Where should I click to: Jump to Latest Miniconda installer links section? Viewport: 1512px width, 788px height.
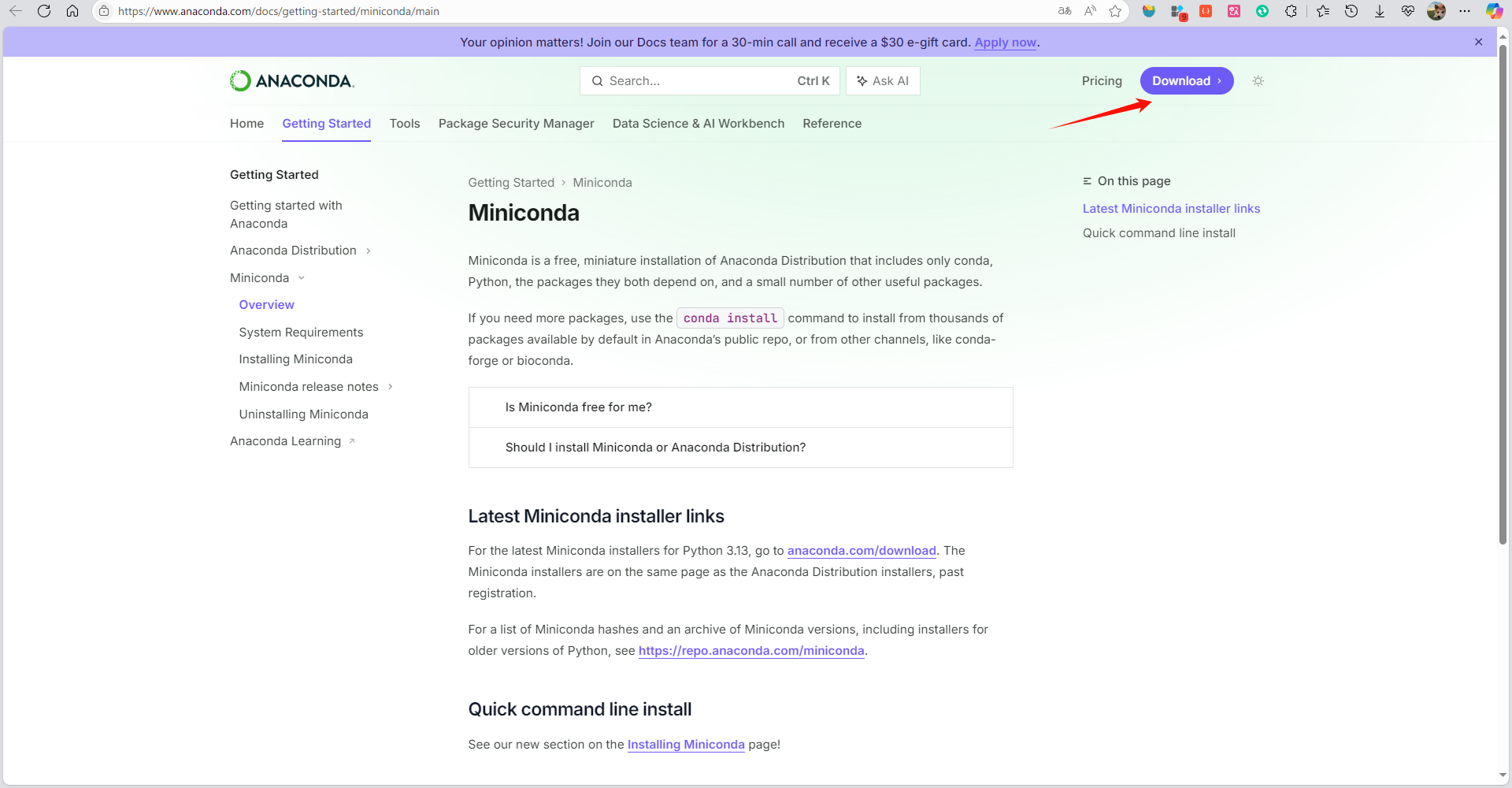pos(1171,209)
